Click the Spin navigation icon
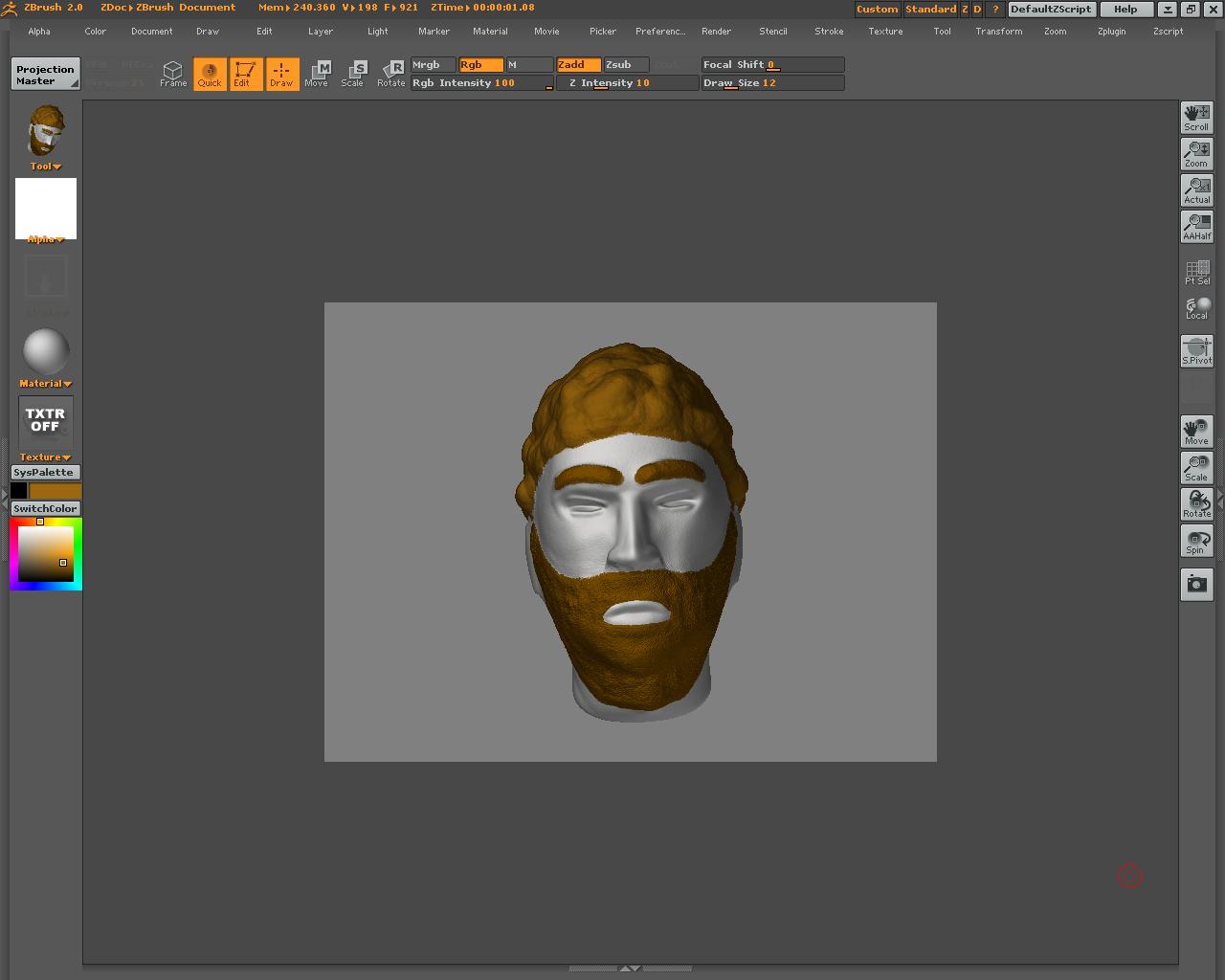 [1196, 541]
